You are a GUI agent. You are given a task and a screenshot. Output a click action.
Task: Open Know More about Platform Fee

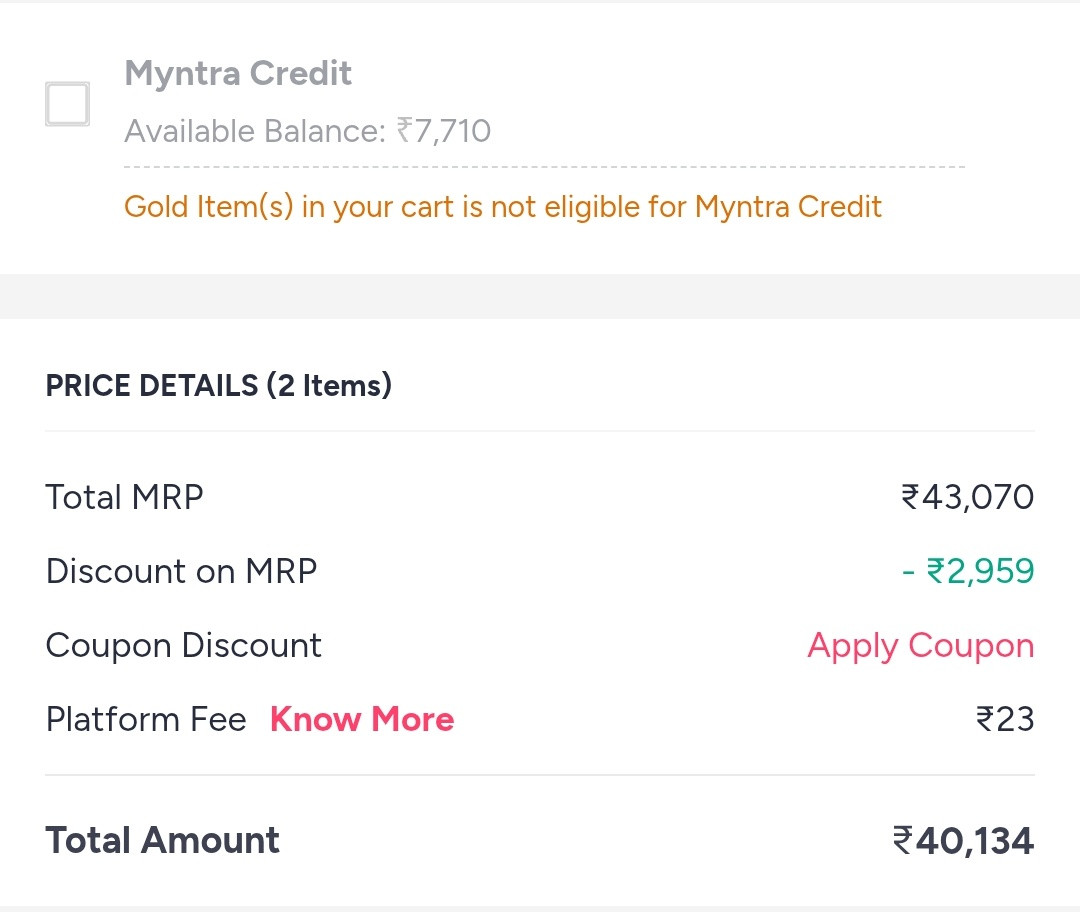362,720
